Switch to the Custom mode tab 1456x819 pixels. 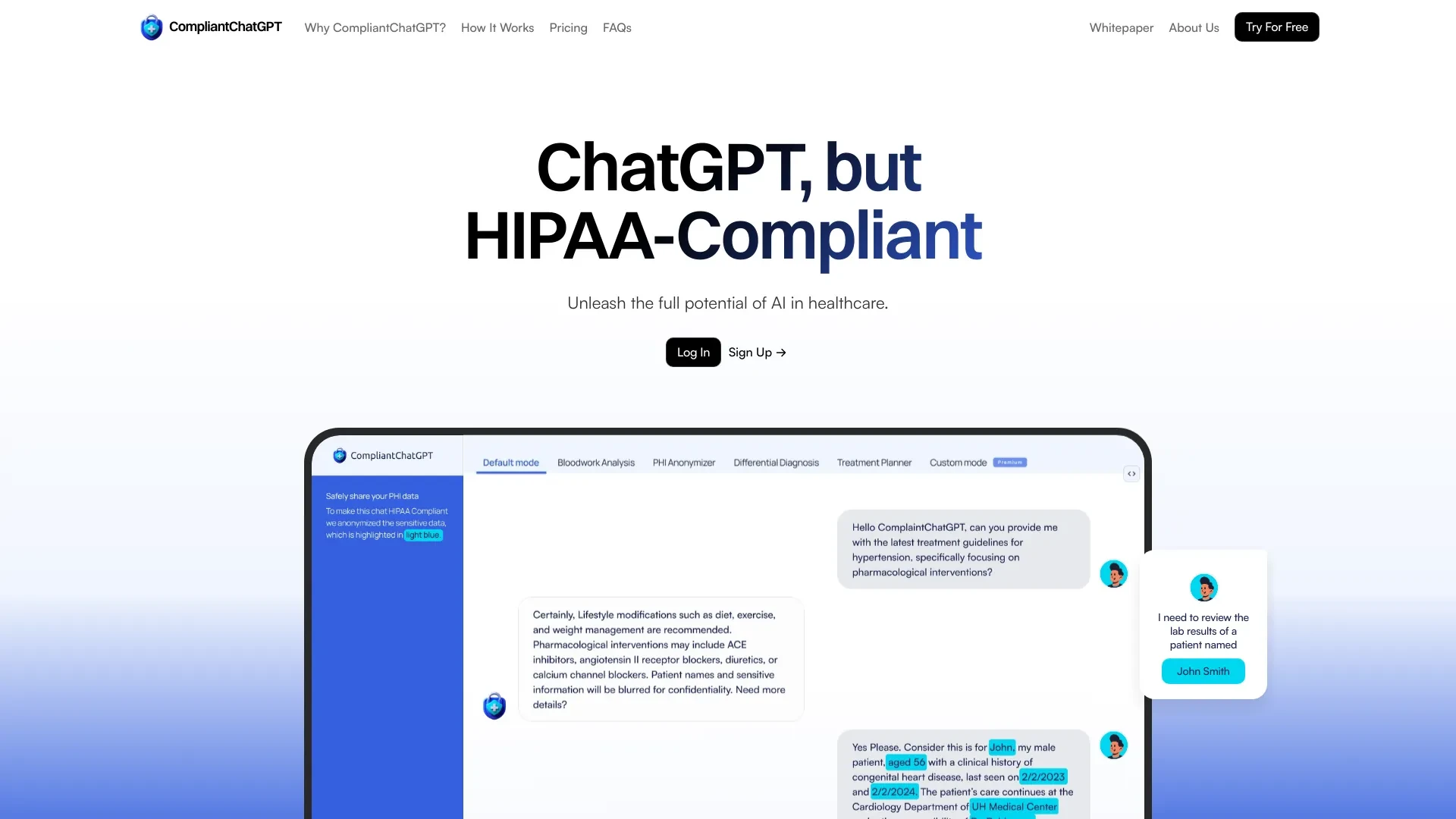[x=958, y=462]
